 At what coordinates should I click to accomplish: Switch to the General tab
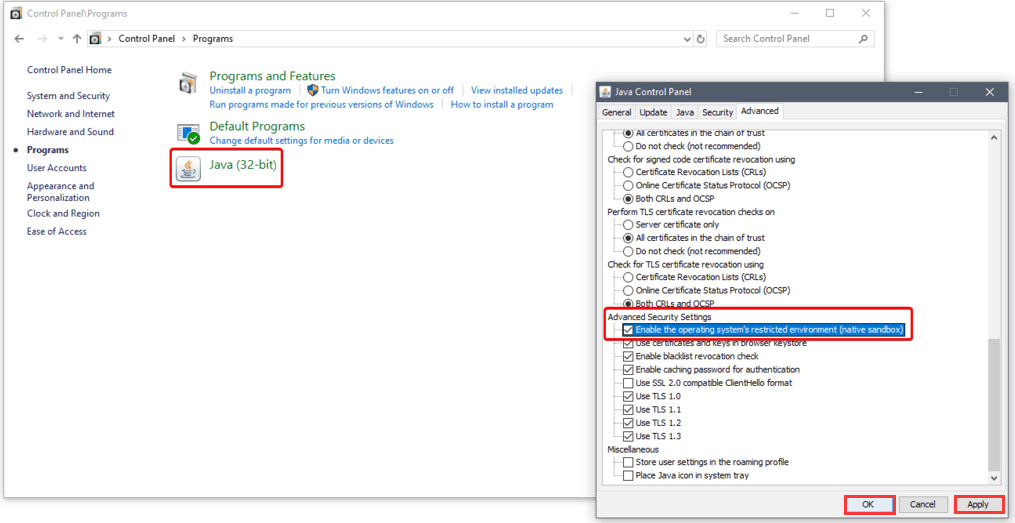pos(616,113)
